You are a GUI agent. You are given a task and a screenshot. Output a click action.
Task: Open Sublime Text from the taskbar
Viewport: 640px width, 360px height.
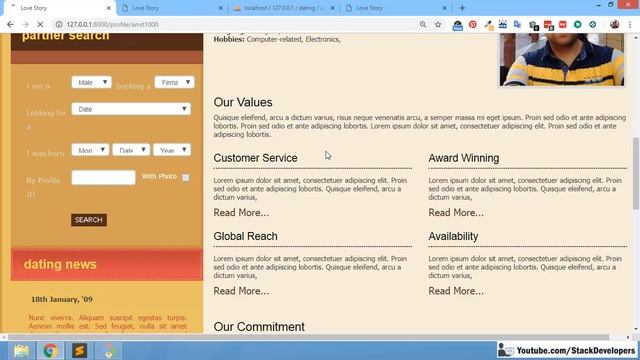pos(80,351)
